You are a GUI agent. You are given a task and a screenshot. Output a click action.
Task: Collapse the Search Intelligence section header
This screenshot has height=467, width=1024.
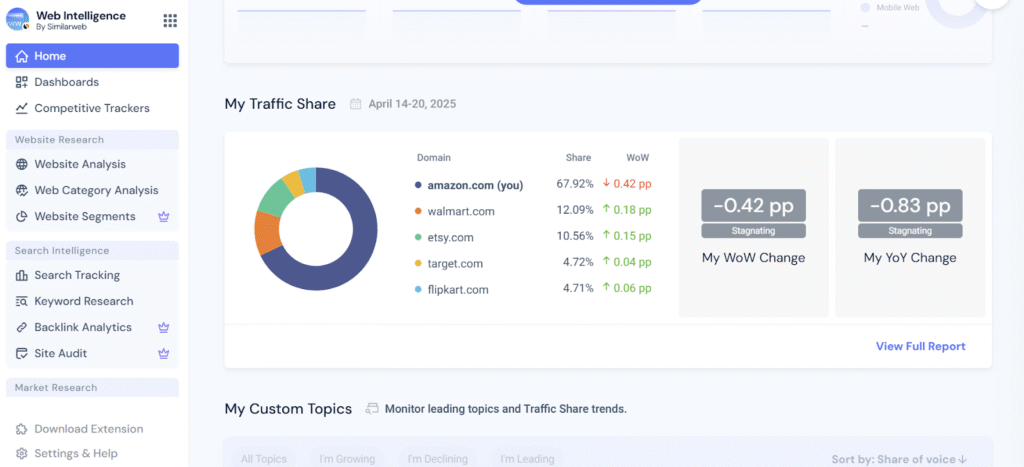pos(92,251)
